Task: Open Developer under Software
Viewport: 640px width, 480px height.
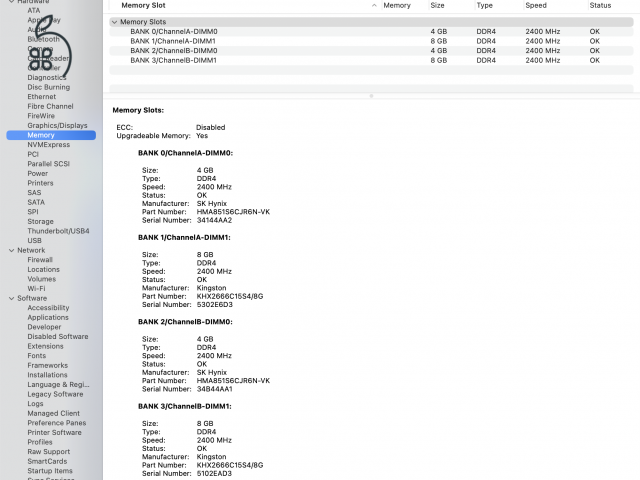Action: [44, 327]
